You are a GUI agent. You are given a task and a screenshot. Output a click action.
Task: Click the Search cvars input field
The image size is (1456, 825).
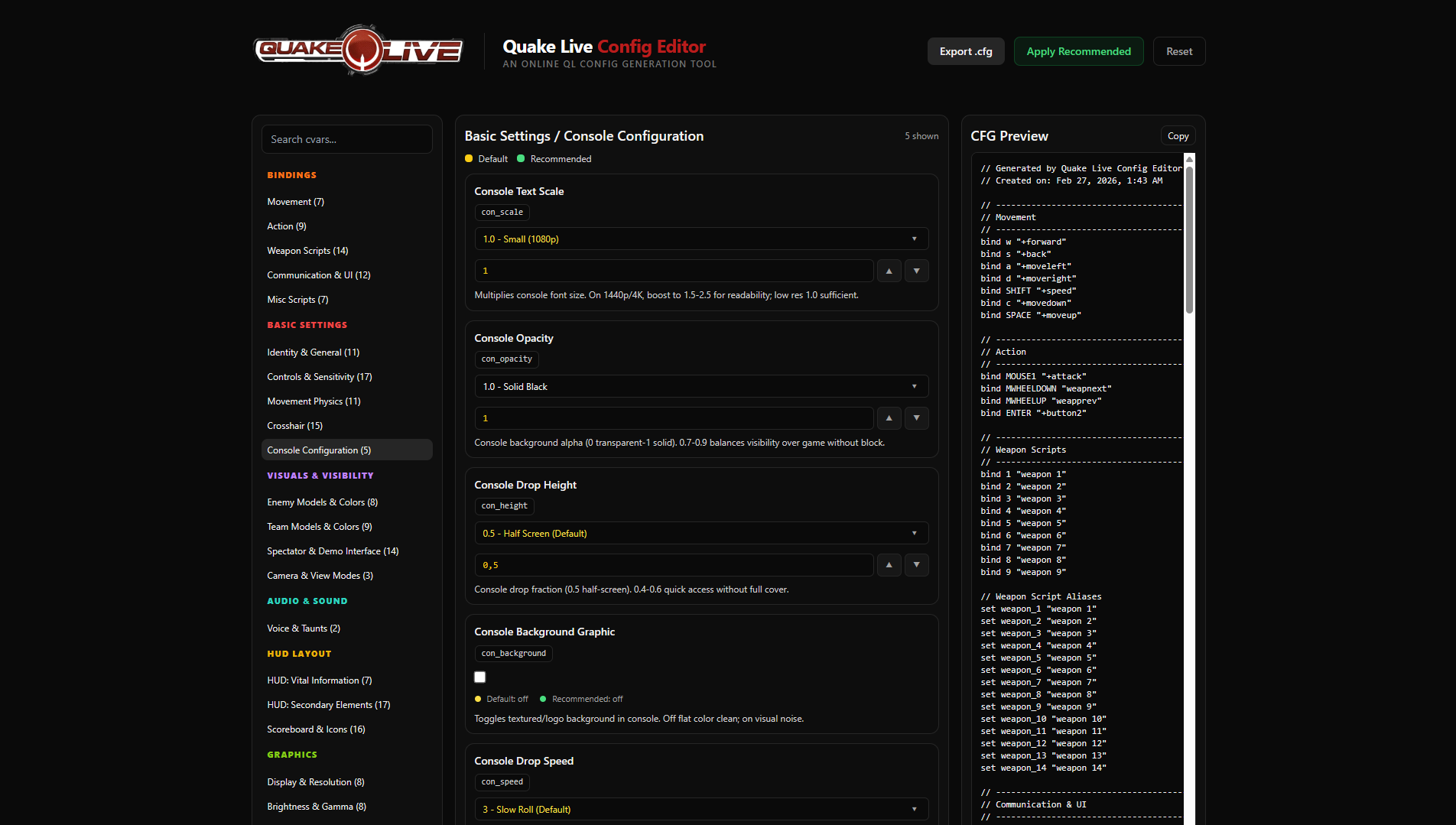pyautogui.click(x=346, y=139)
